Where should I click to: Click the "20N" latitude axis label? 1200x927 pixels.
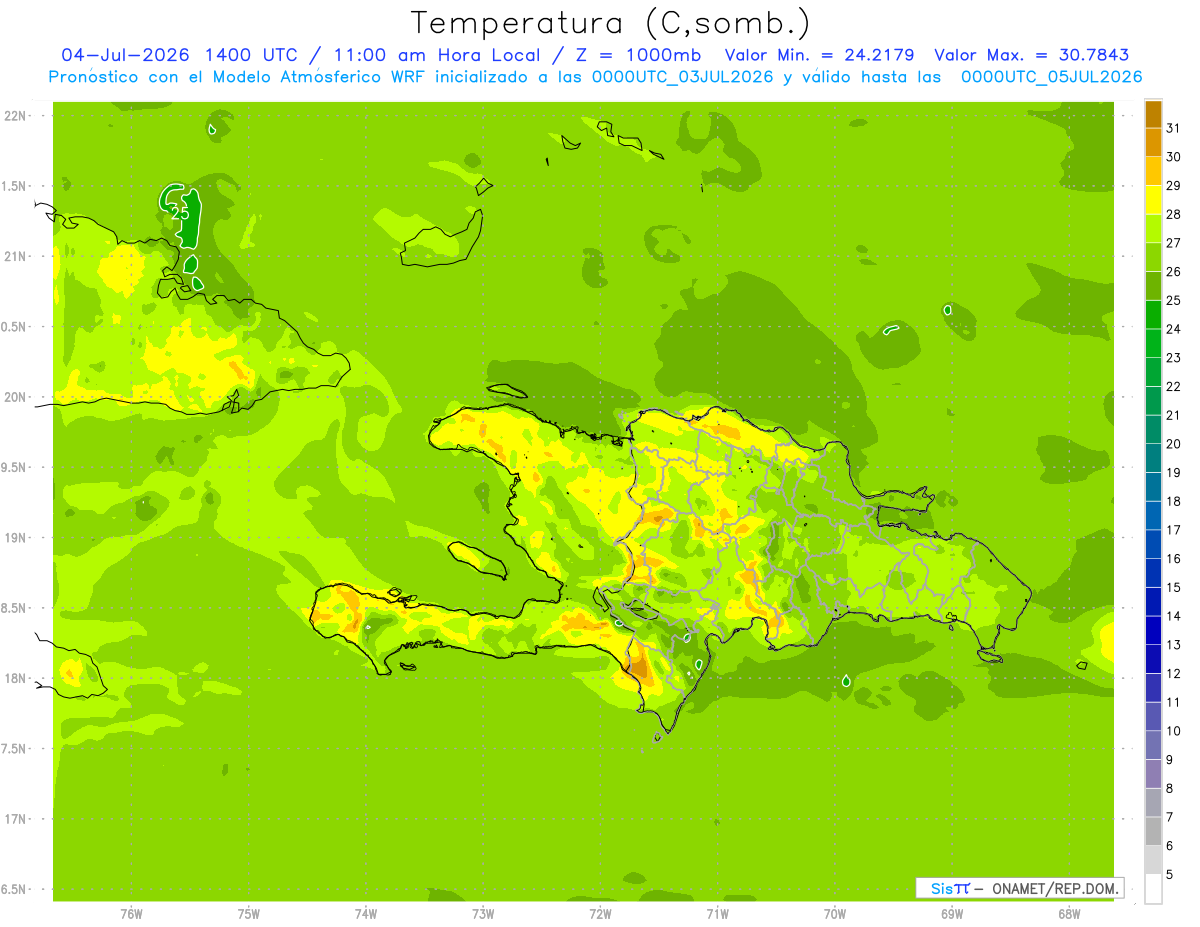15,397
